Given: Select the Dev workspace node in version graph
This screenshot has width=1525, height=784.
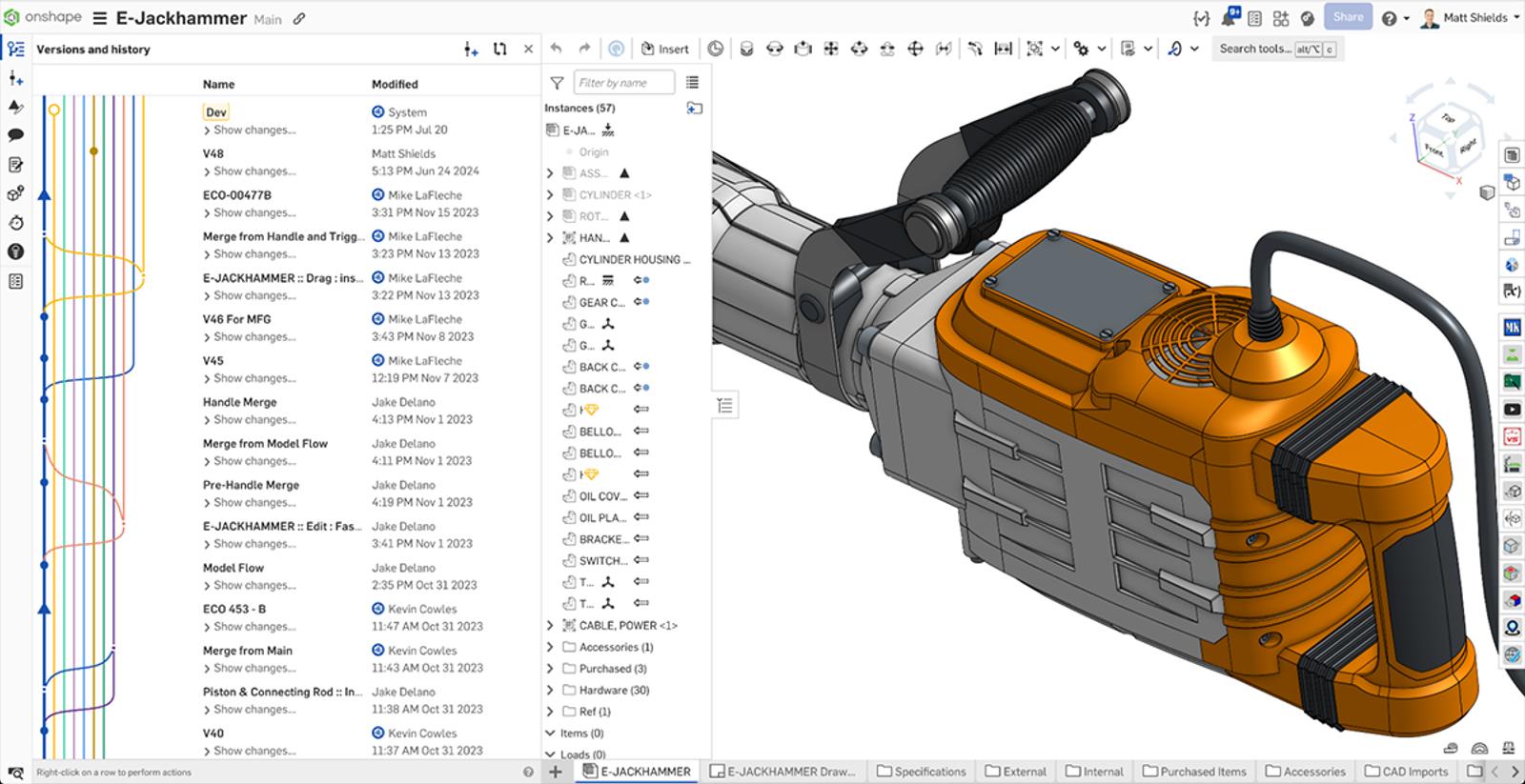Looking at the screenshot, I should click(54, 111).
